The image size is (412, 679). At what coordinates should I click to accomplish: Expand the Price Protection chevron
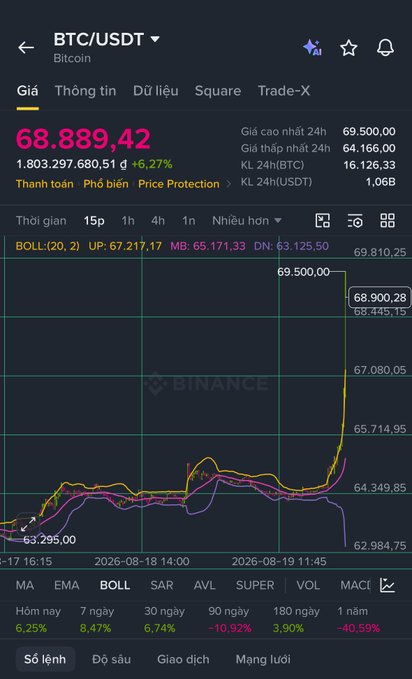coord(229,184)
